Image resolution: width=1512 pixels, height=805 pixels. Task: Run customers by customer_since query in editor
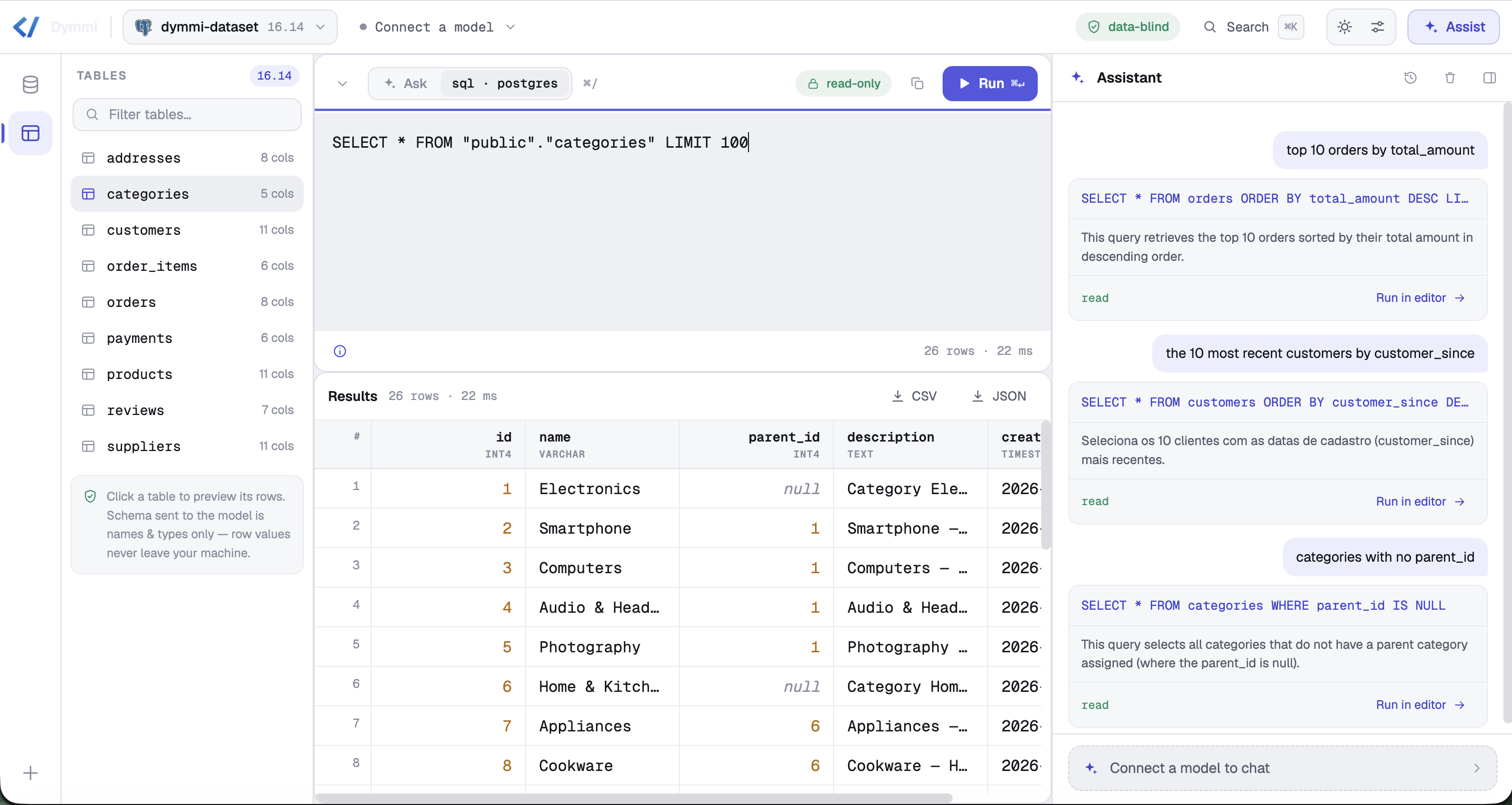(1420, 502)
